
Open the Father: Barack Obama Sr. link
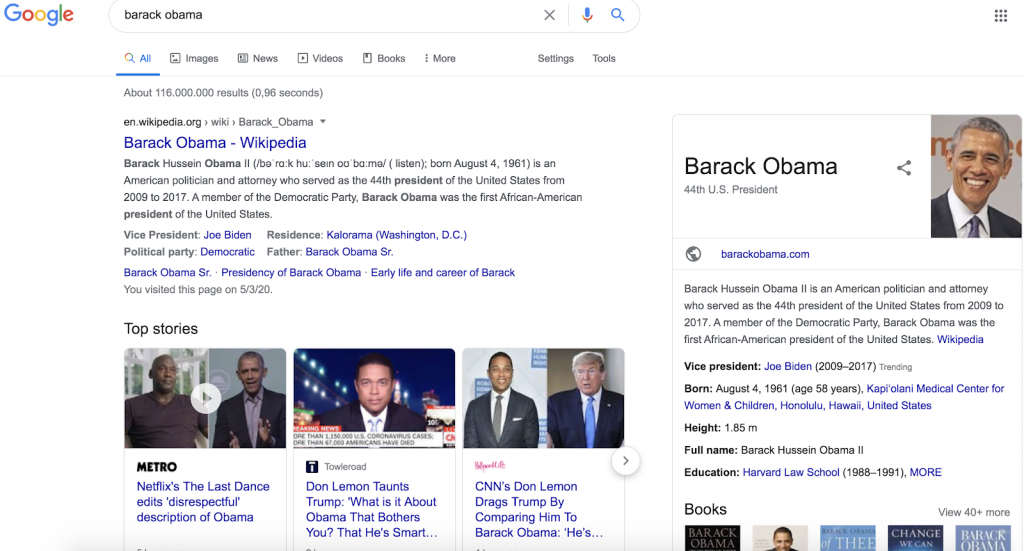click(349, 252)
